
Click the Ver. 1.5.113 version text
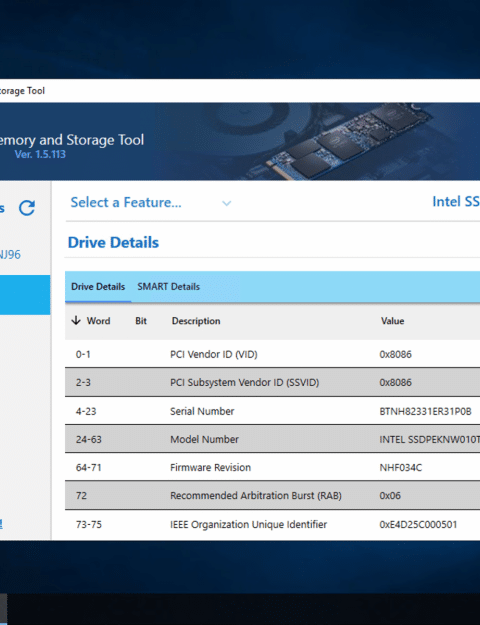tap(40, 154)
